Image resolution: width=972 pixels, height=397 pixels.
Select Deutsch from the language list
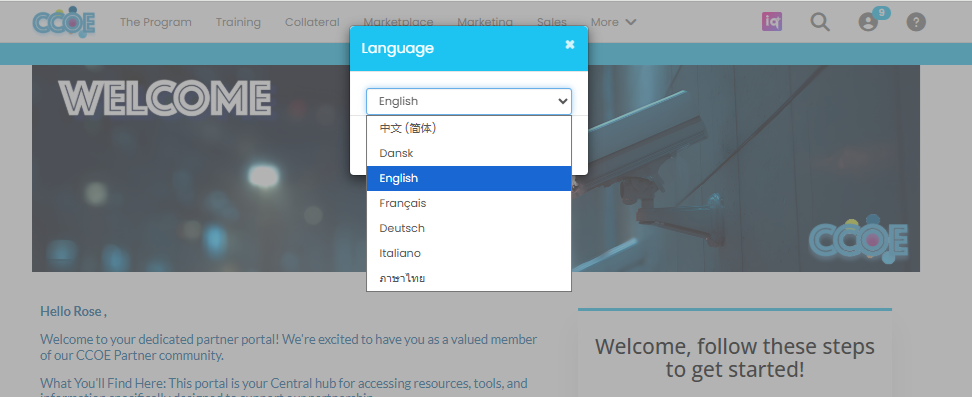coord(469,228)
